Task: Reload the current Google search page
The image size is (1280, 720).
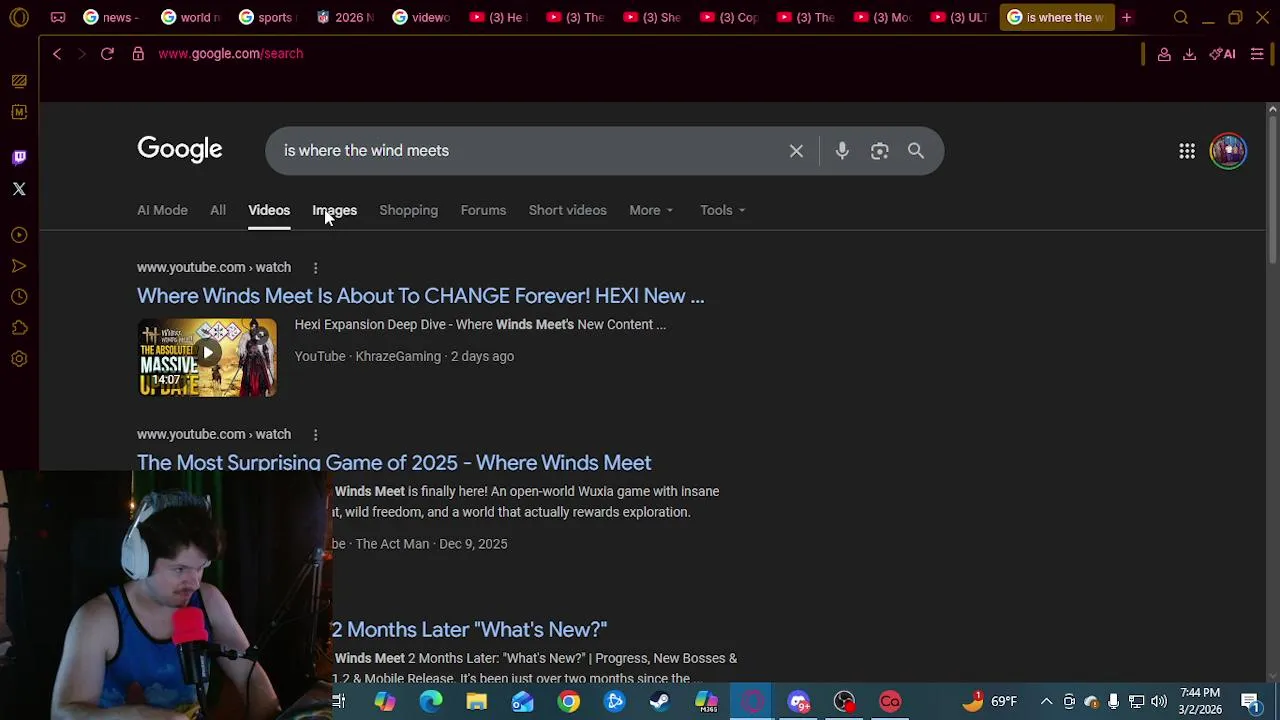Action: (107, 54)
